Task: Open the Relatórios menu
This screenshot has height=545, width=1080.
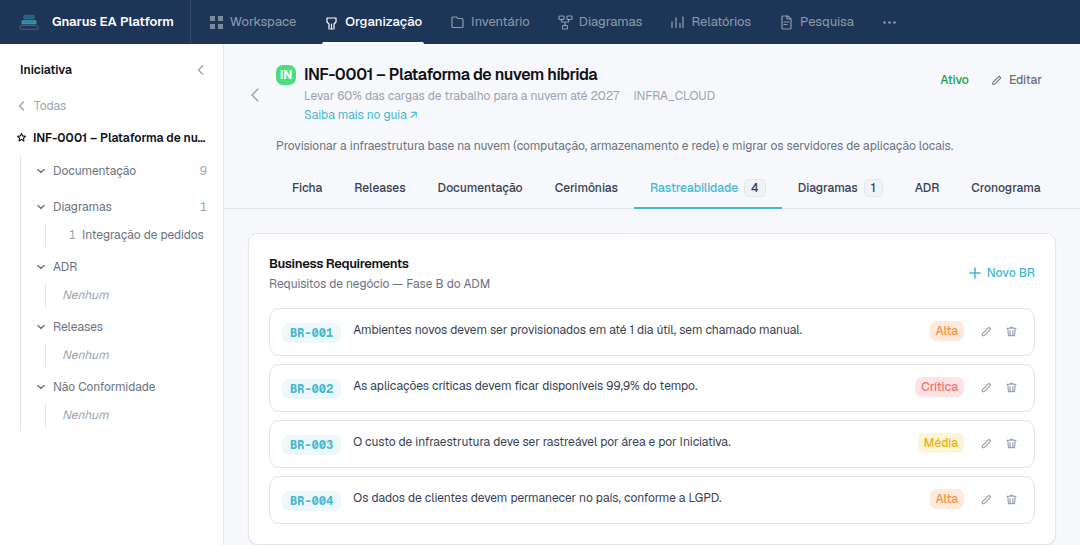Action: [711, 22]
